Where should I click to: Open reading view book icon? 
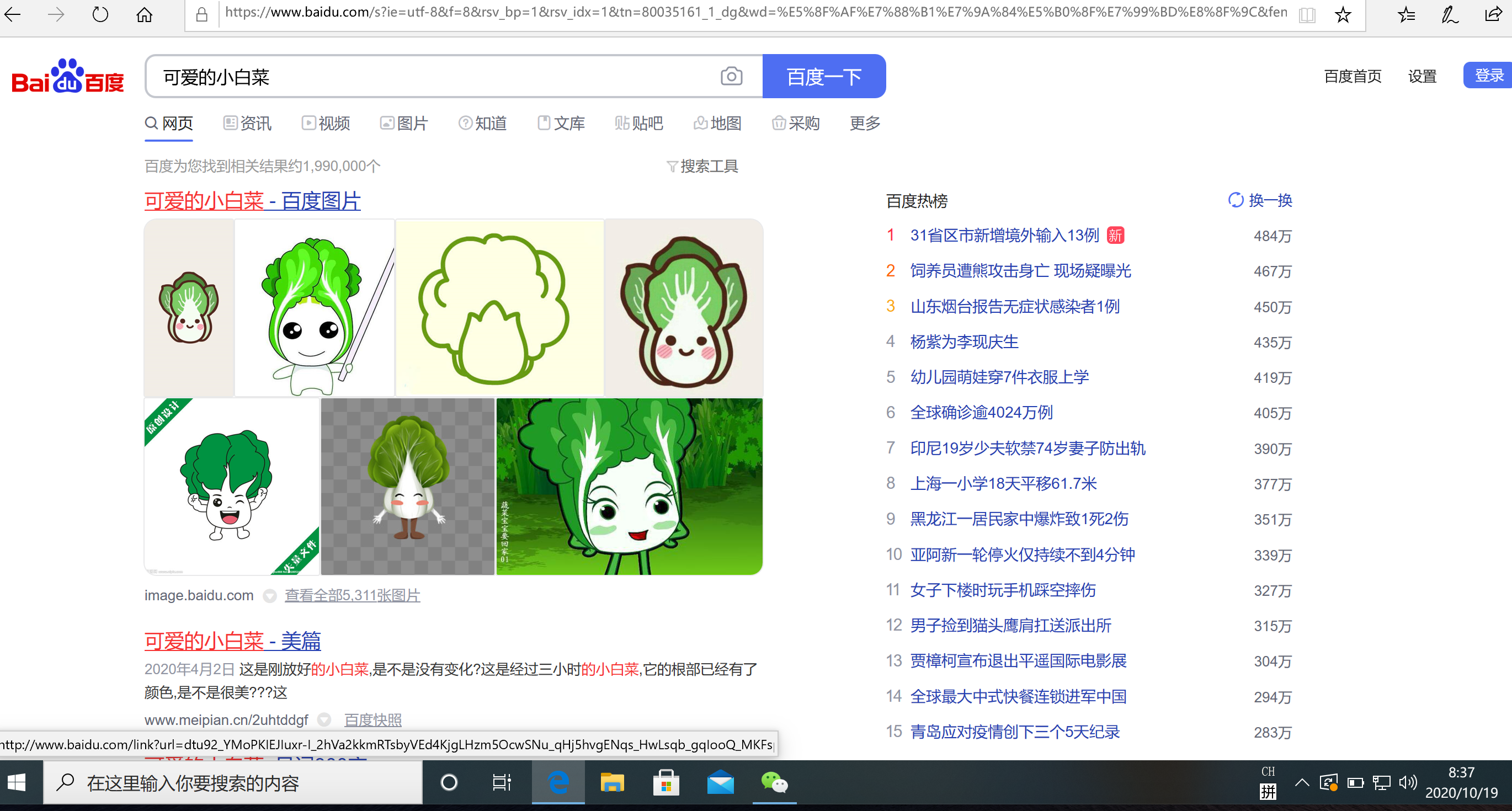click(1307, 14)
